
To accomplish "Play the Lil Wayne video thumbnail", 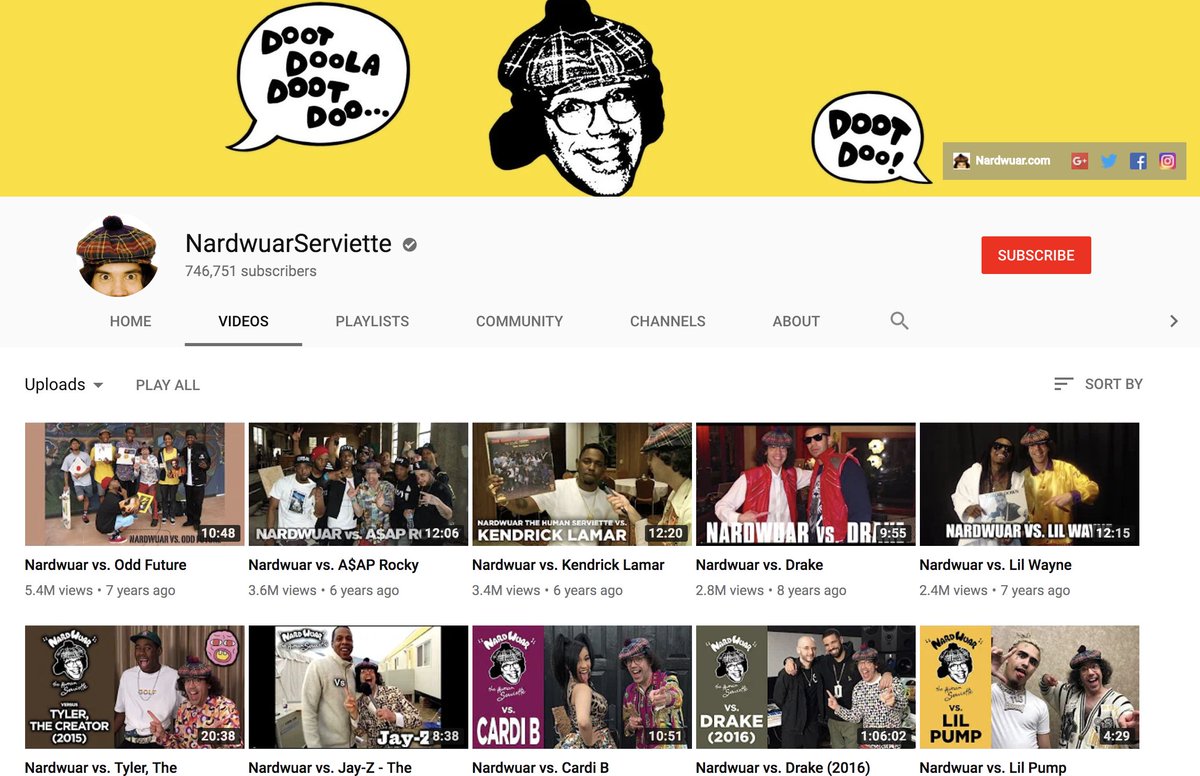I will pyautogui.click(x=1030, y=484).
